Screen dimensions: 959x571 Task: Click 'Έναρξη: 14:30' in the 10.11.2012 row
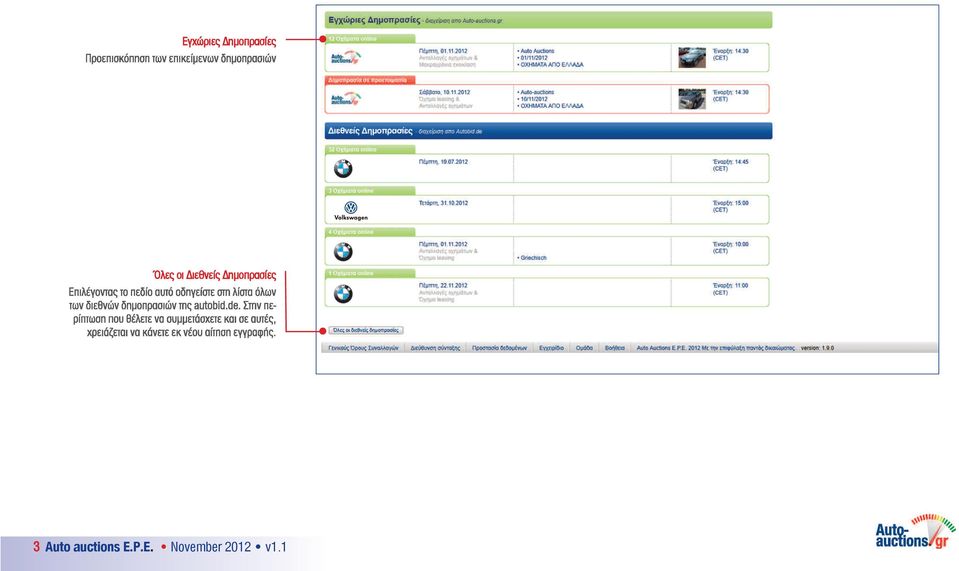point(730,92)
